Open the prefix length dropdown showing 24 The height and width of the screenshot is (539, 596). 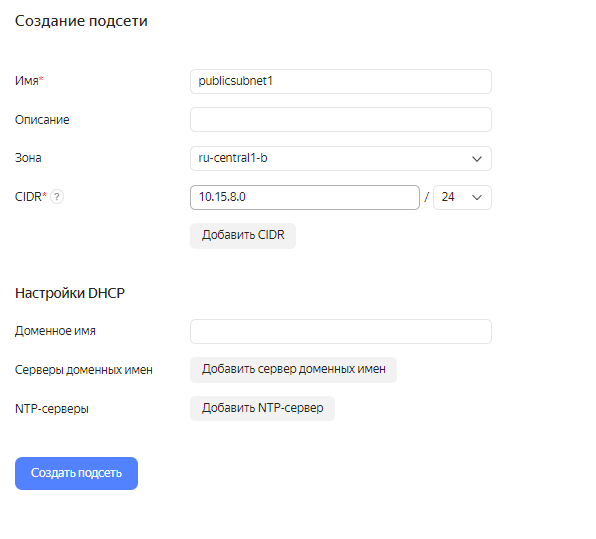click(x=462, y=197)
